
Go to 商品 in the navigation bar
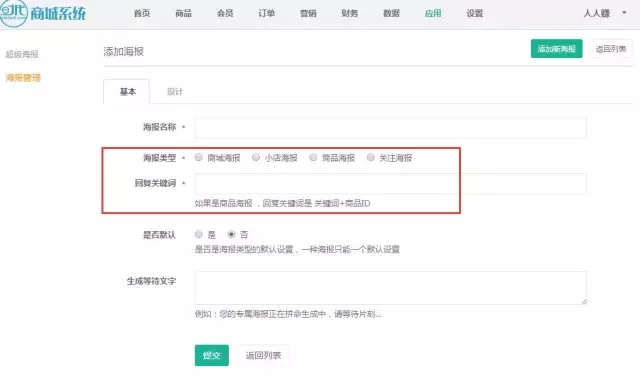[x=184, y=13]
